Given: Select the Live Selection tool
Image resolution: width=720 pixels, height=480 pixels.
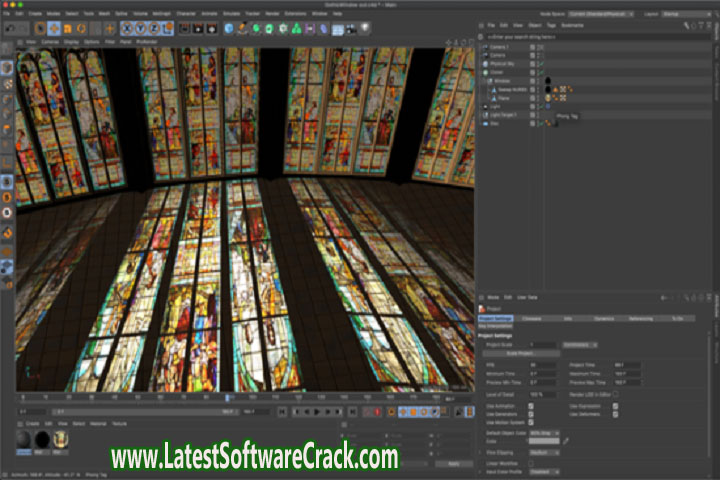Looking at the screenshot, I should 40,28.
